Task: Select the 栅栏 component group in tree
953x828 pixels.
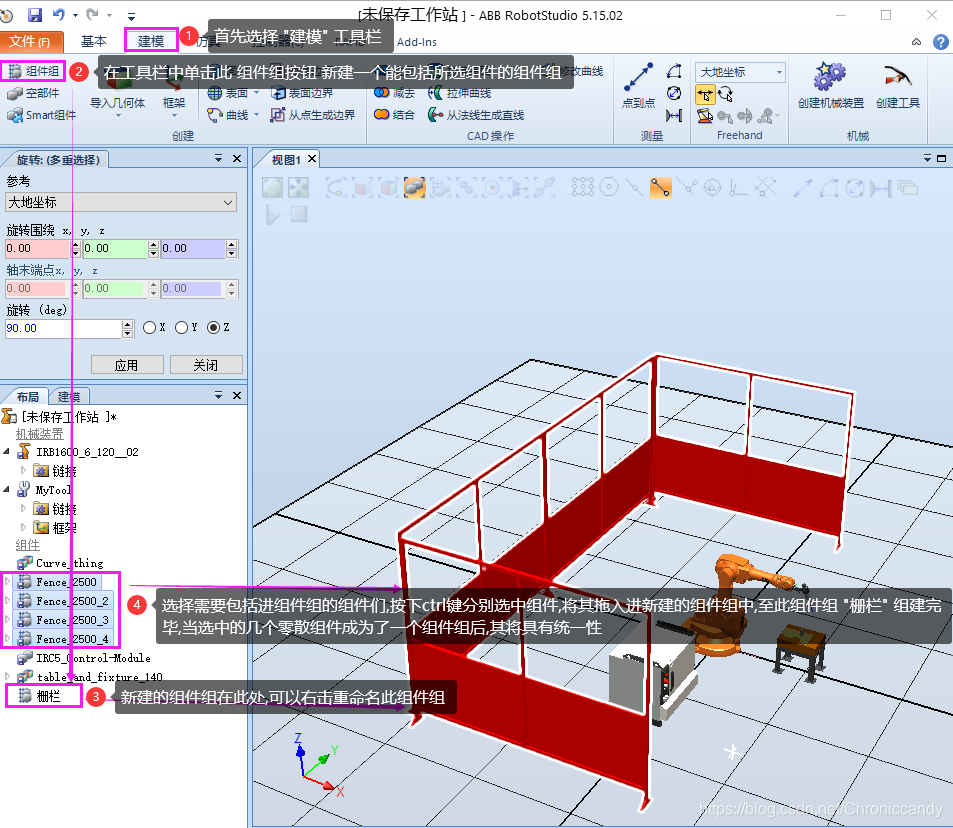Action: tap(43, 696)
